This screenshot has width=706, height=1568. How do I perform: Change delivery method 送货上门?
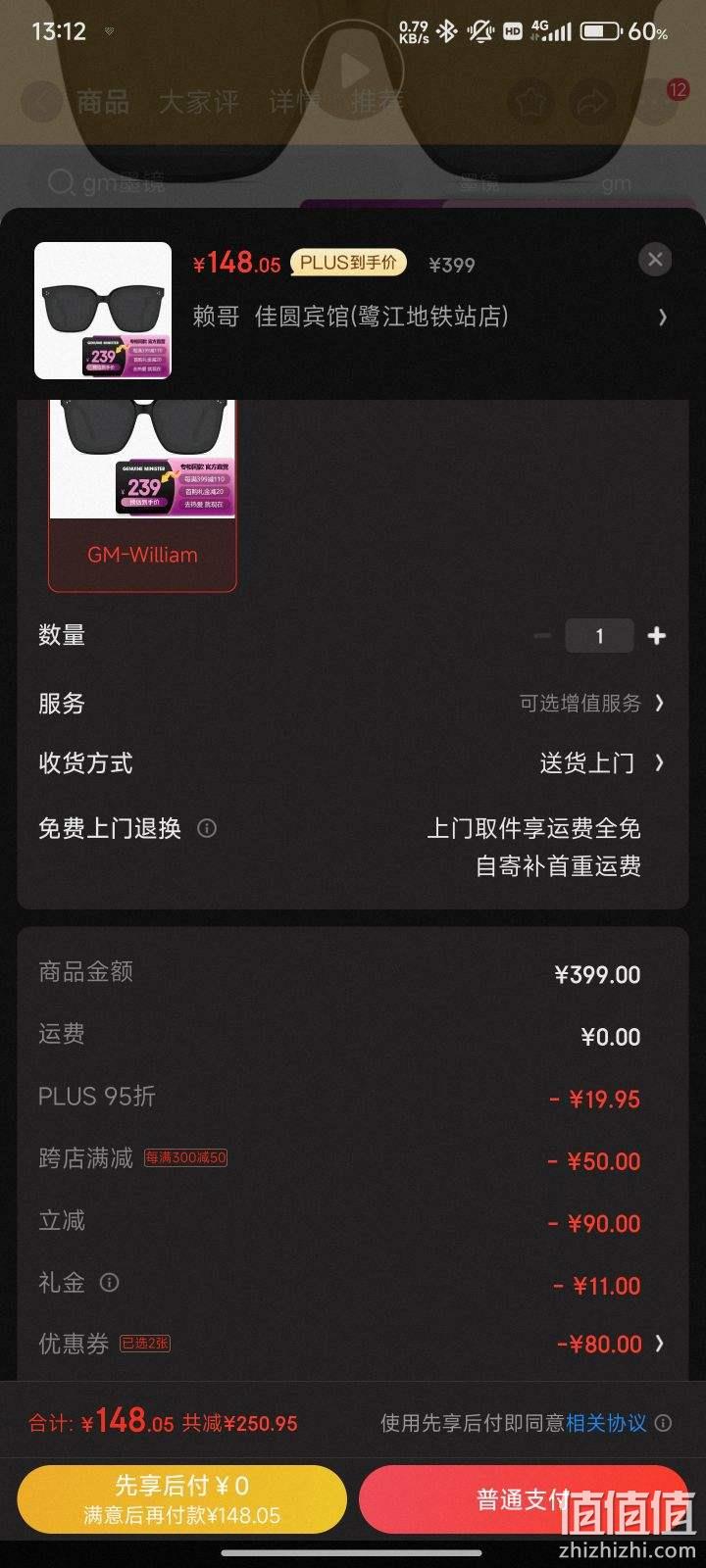click(x=602, y=763)
